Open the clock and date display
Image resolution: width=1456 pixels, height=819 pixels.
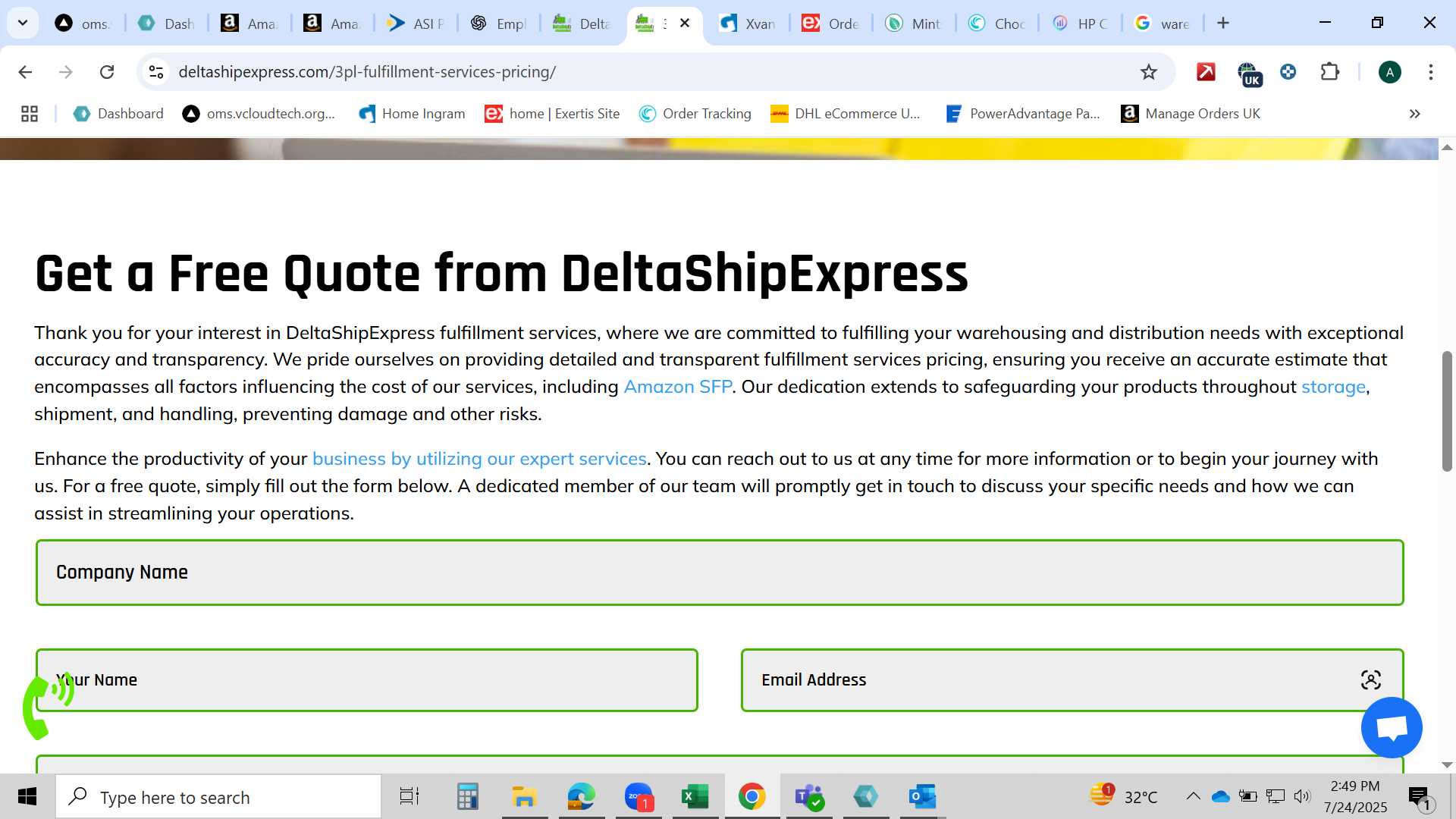click(x=1355, y=797)
